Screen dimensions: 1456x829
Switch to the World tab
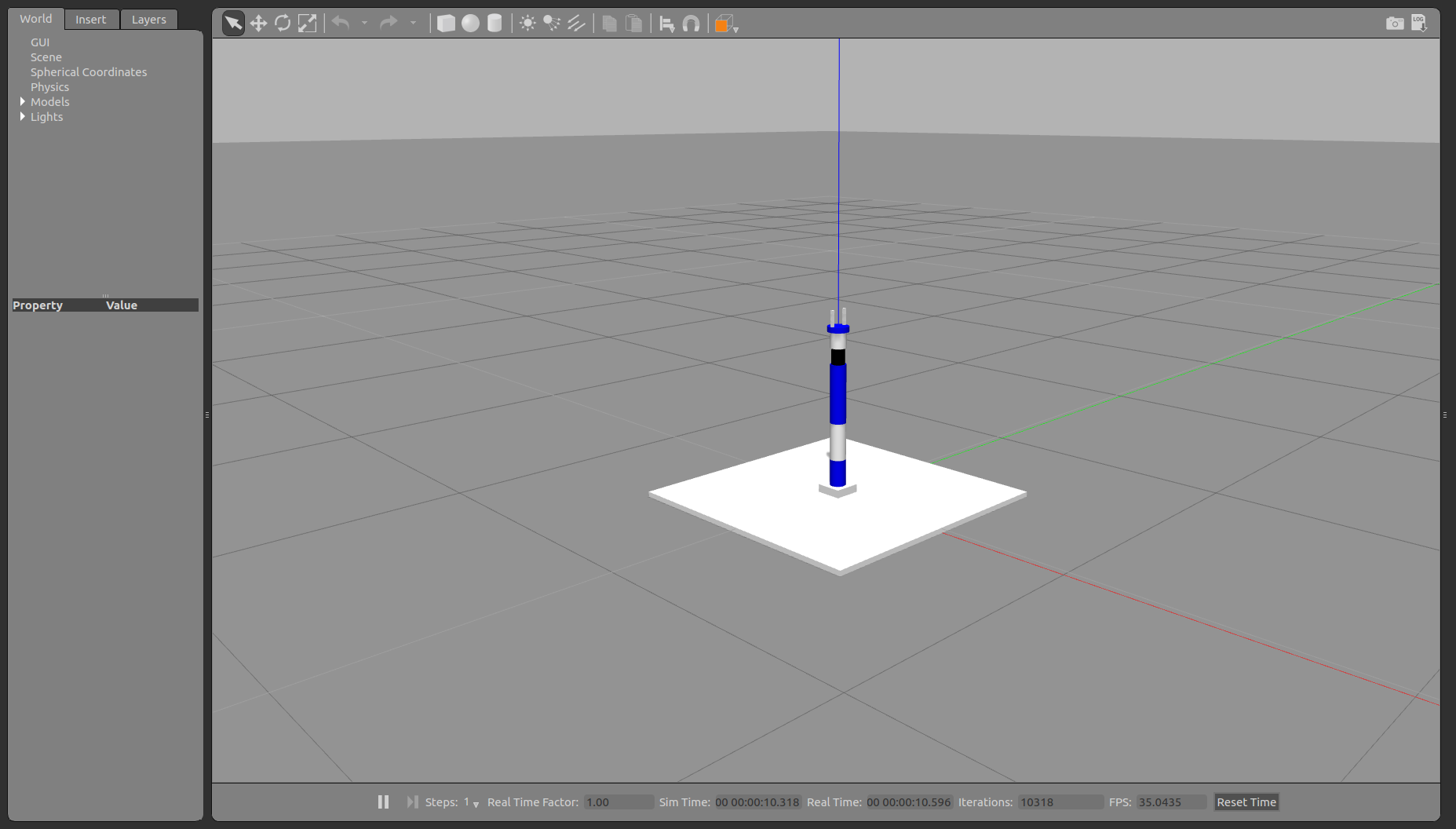click(x=36, y=19)
